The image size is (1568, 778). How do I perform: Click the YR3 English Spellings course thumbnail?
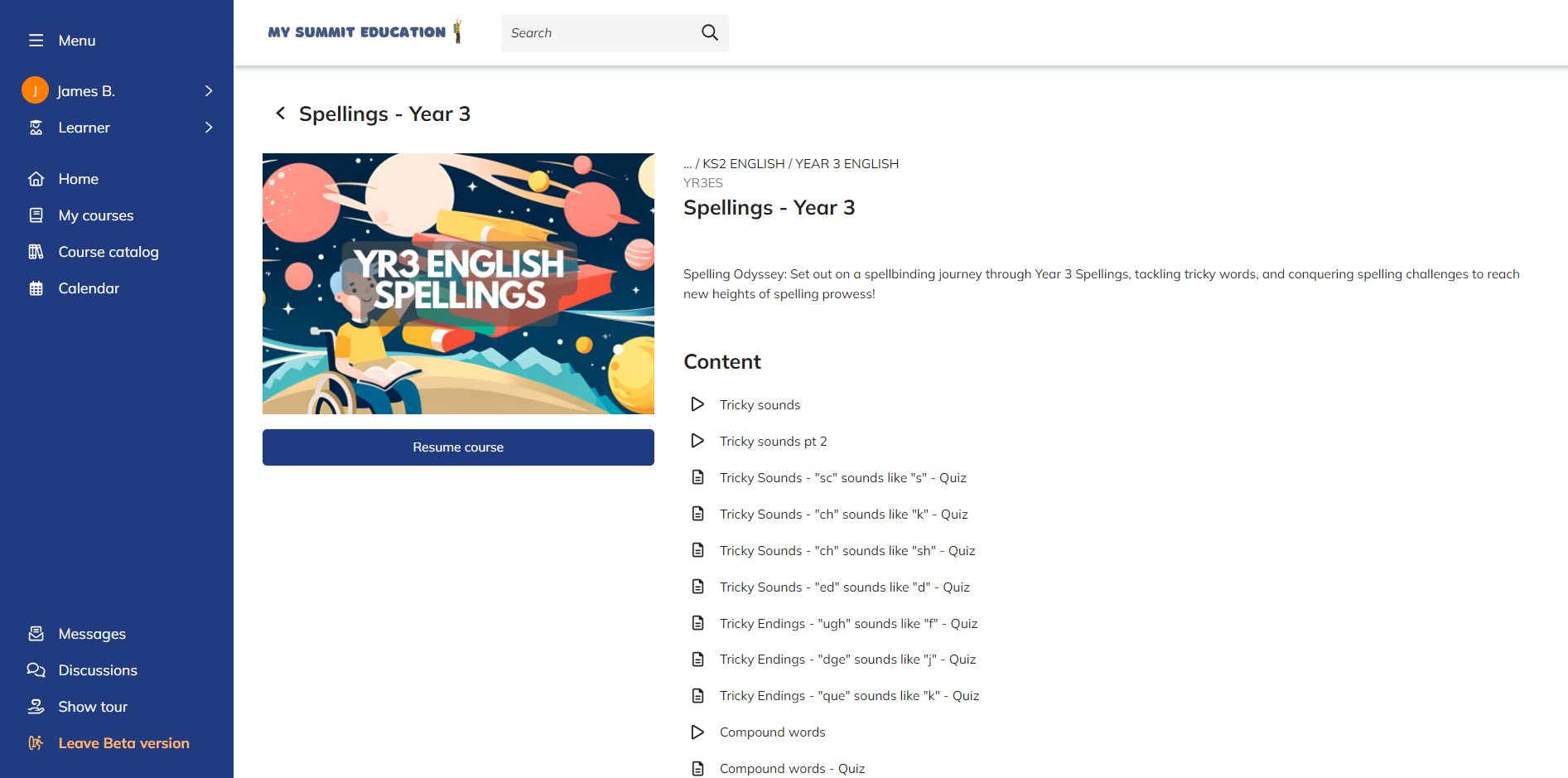point(458,283)
